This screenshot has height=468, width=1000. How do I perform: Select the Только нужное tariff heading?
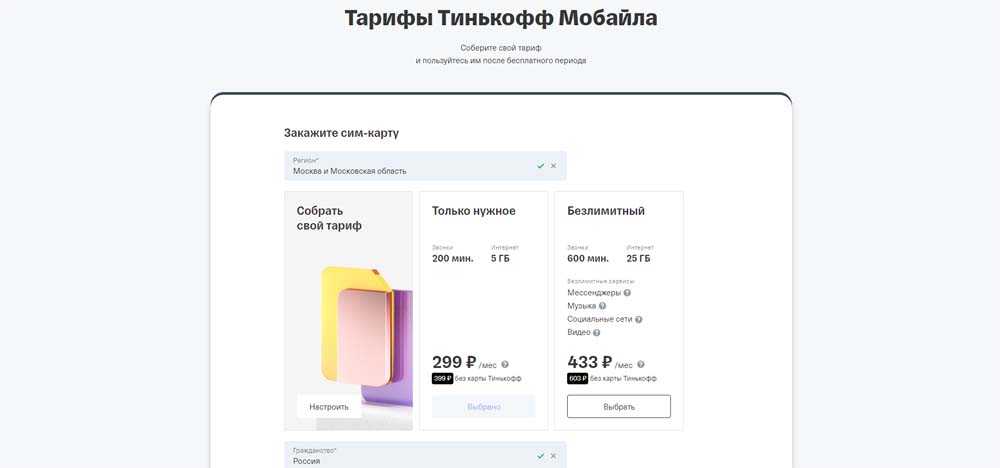tap(474, 211)
